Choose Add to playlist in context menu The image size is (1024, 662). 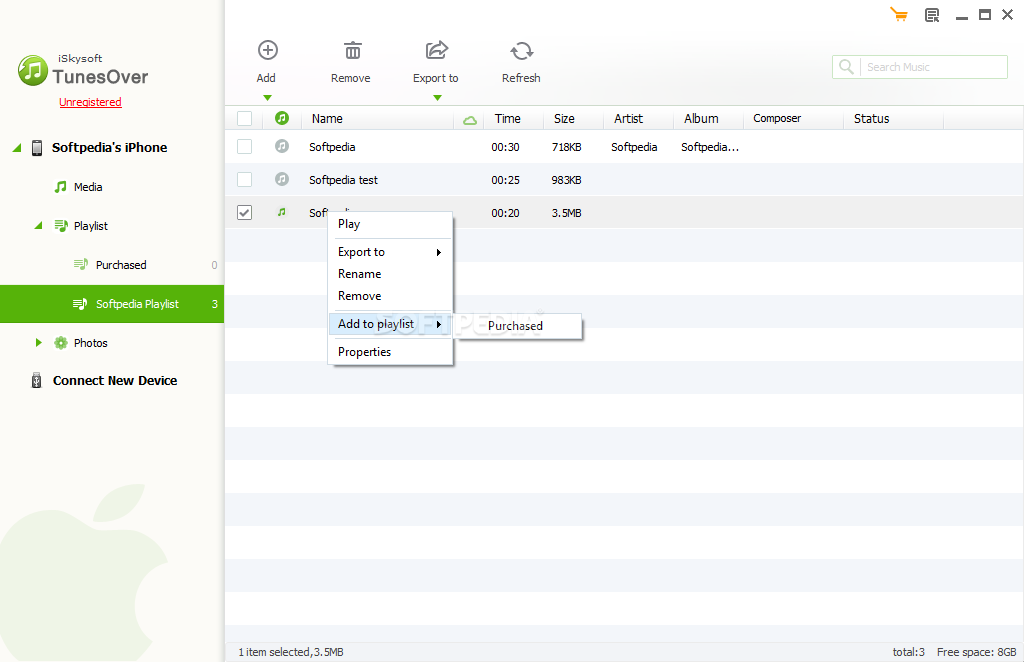click(x=391, y=324)
